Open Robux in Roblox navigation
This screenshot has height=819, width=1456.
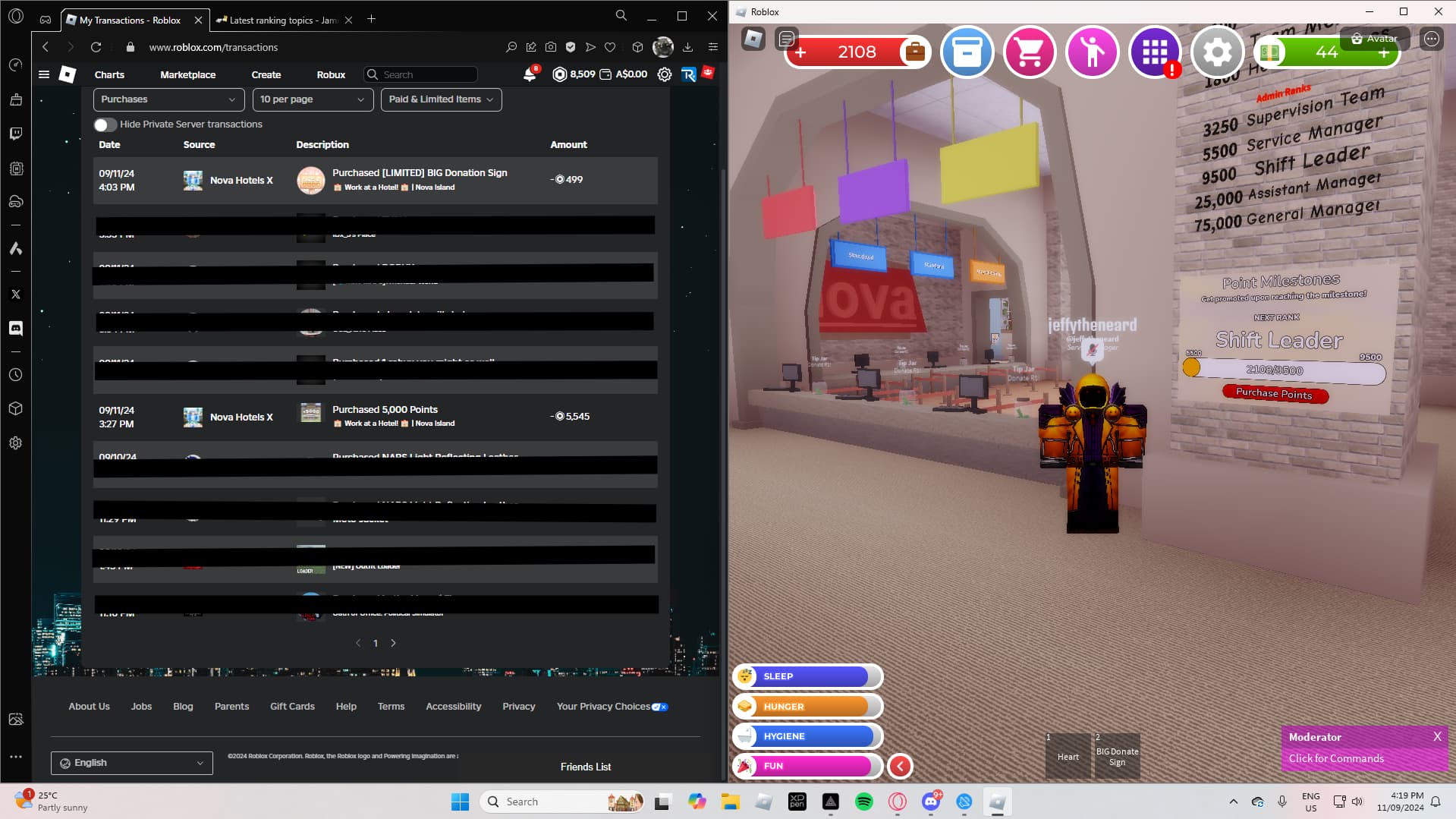coord(331,74)
